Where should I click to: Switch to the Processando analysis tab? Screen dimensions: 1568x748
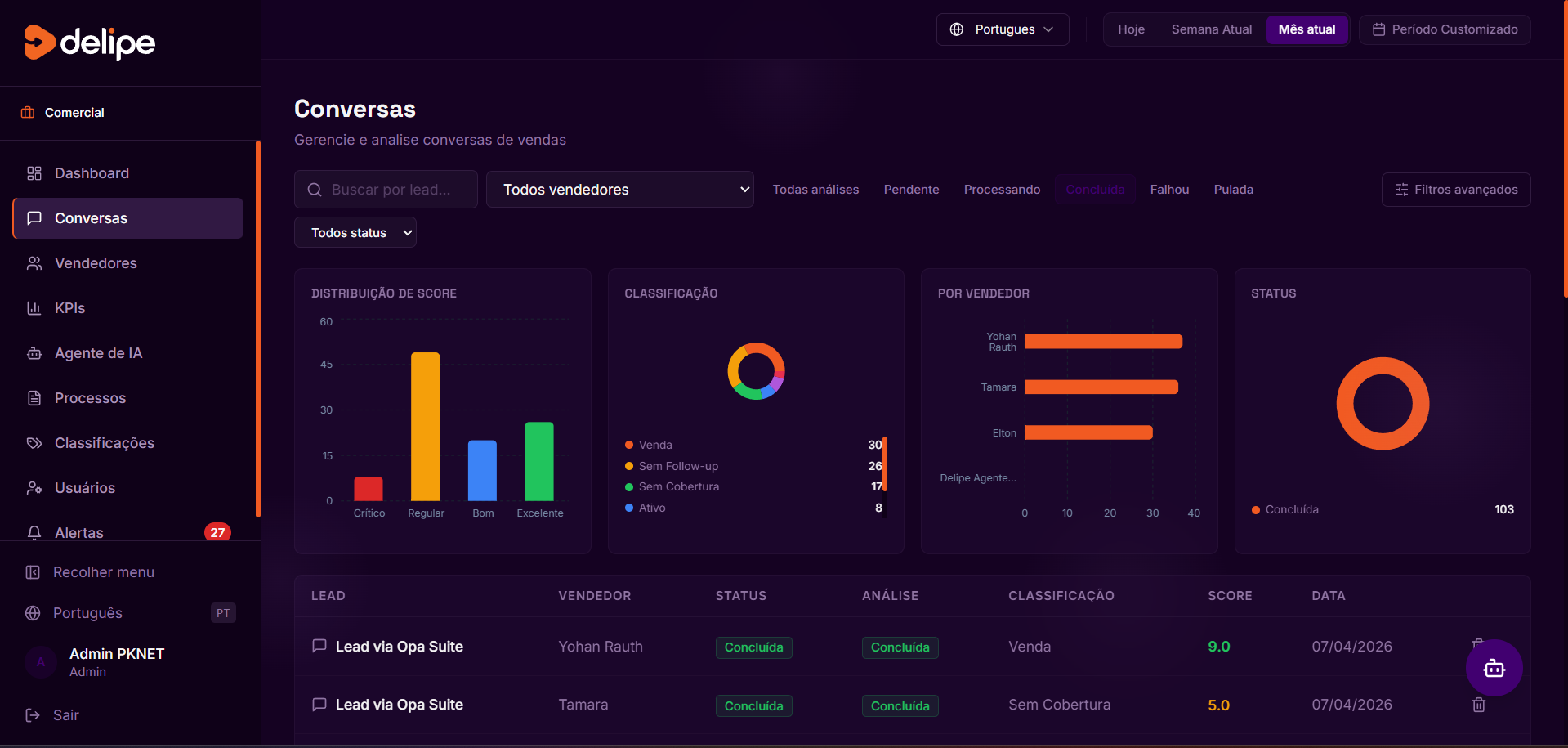pos(1002,190)
